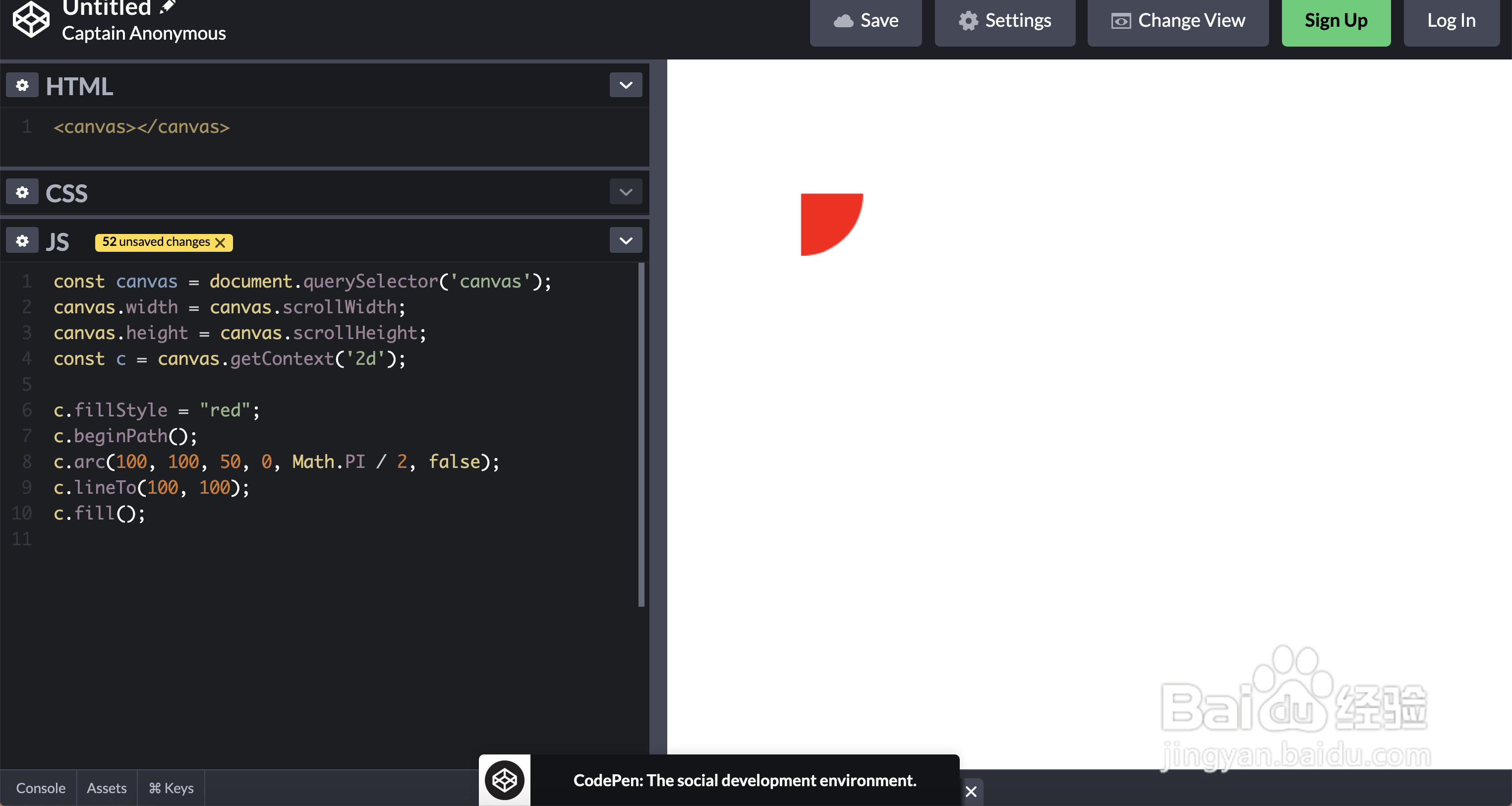Image resolution: width=1512 pixels, height=806 pixels.
Task: Expand the CSS panel dropdown chevron
Action: point(626,192)
